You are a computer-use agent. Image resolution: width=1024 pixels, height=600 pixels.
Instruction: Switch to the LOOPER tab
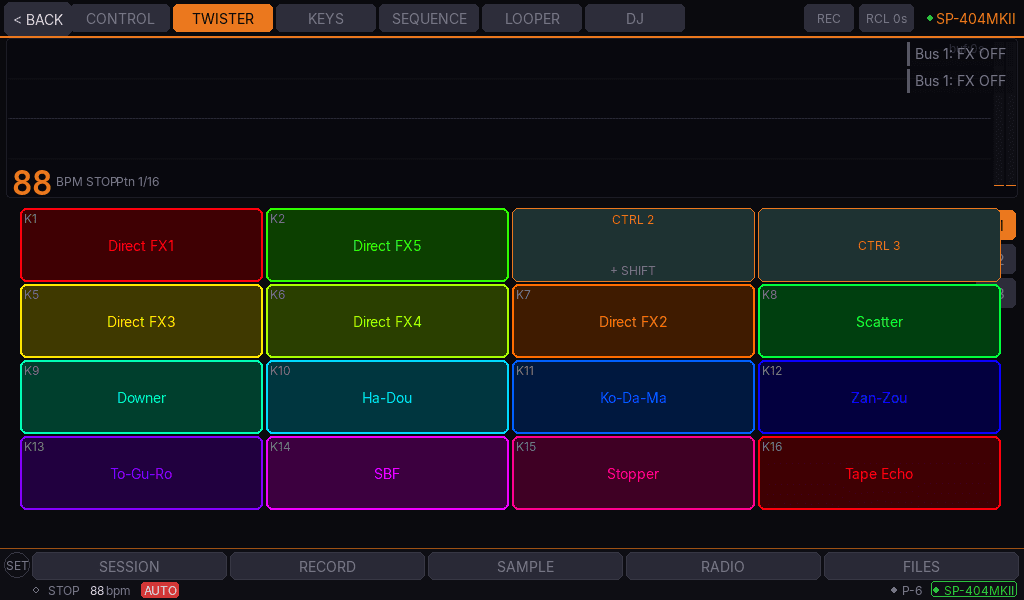coord(532,18)
